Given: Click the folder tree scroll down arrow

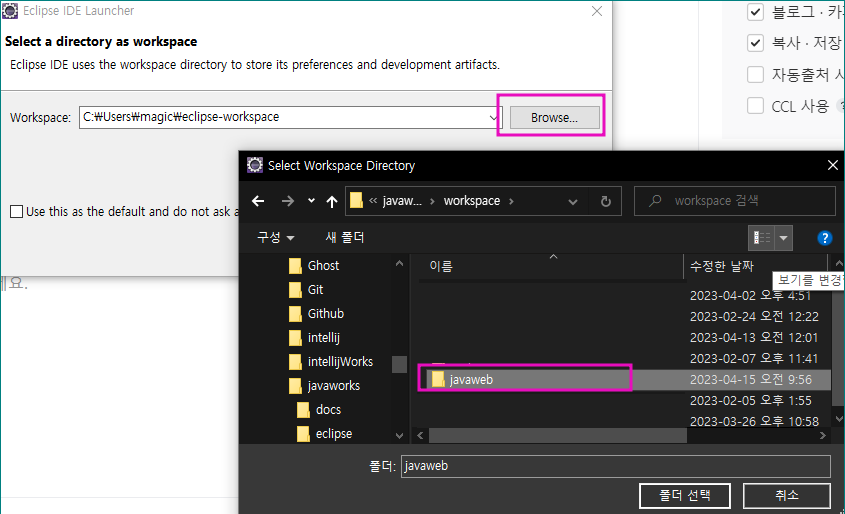Looking at the screenshot, I should tap(399, 435).
